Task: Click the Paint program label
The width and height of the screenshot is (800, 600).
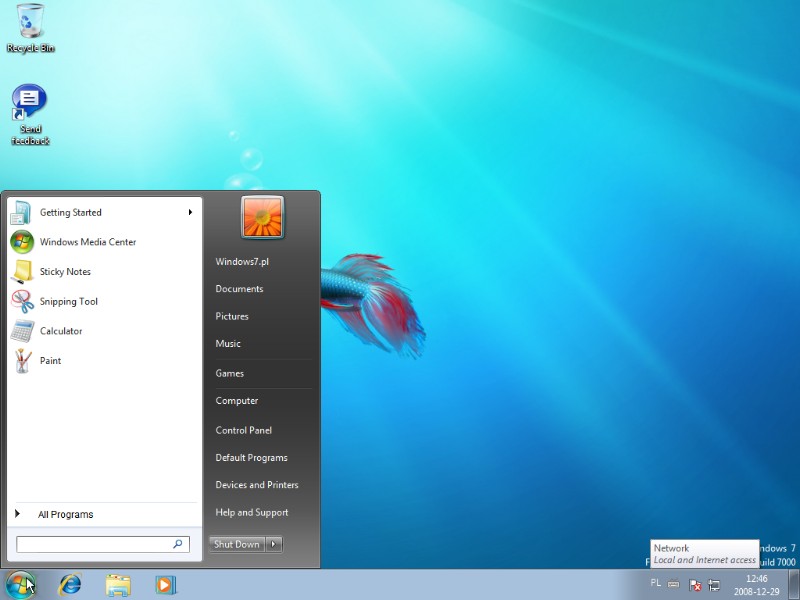Action: 51,360
